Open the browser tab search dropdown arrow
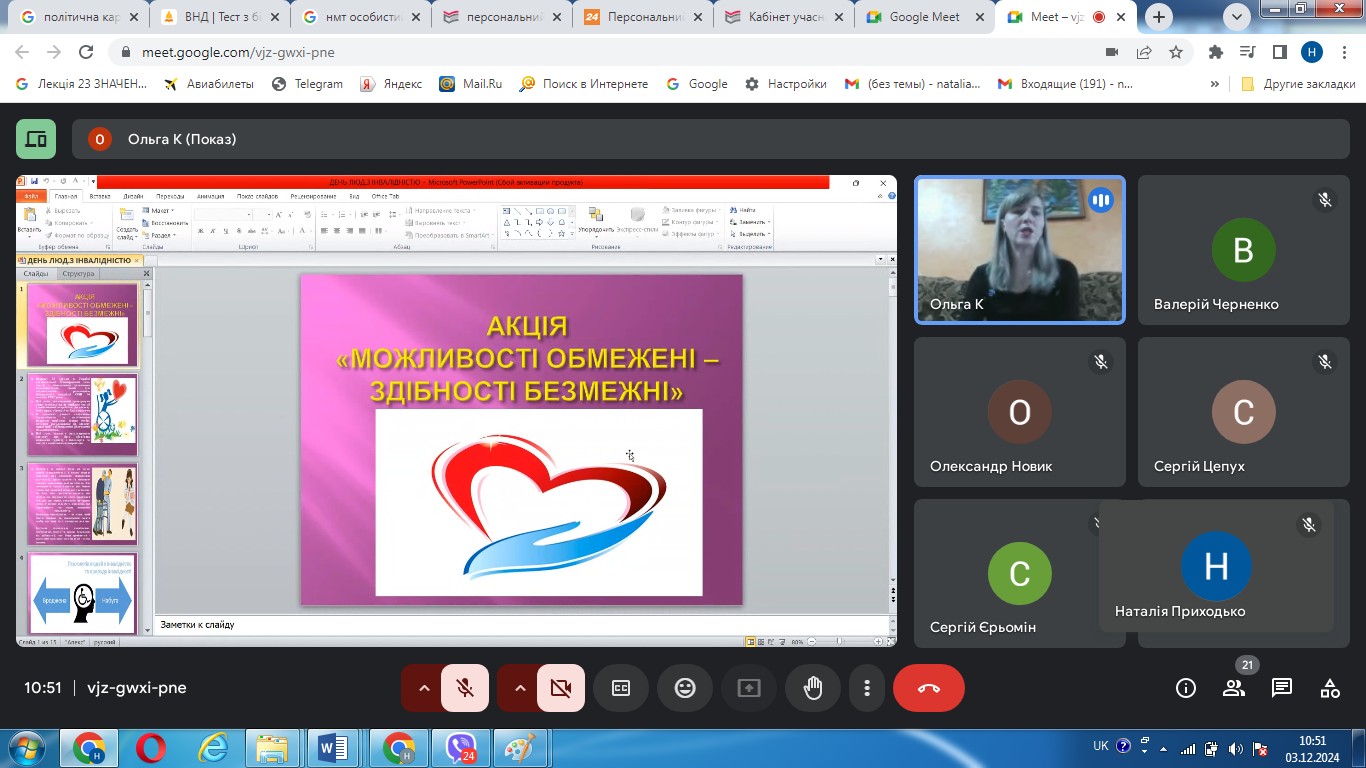 point(1237,17)
